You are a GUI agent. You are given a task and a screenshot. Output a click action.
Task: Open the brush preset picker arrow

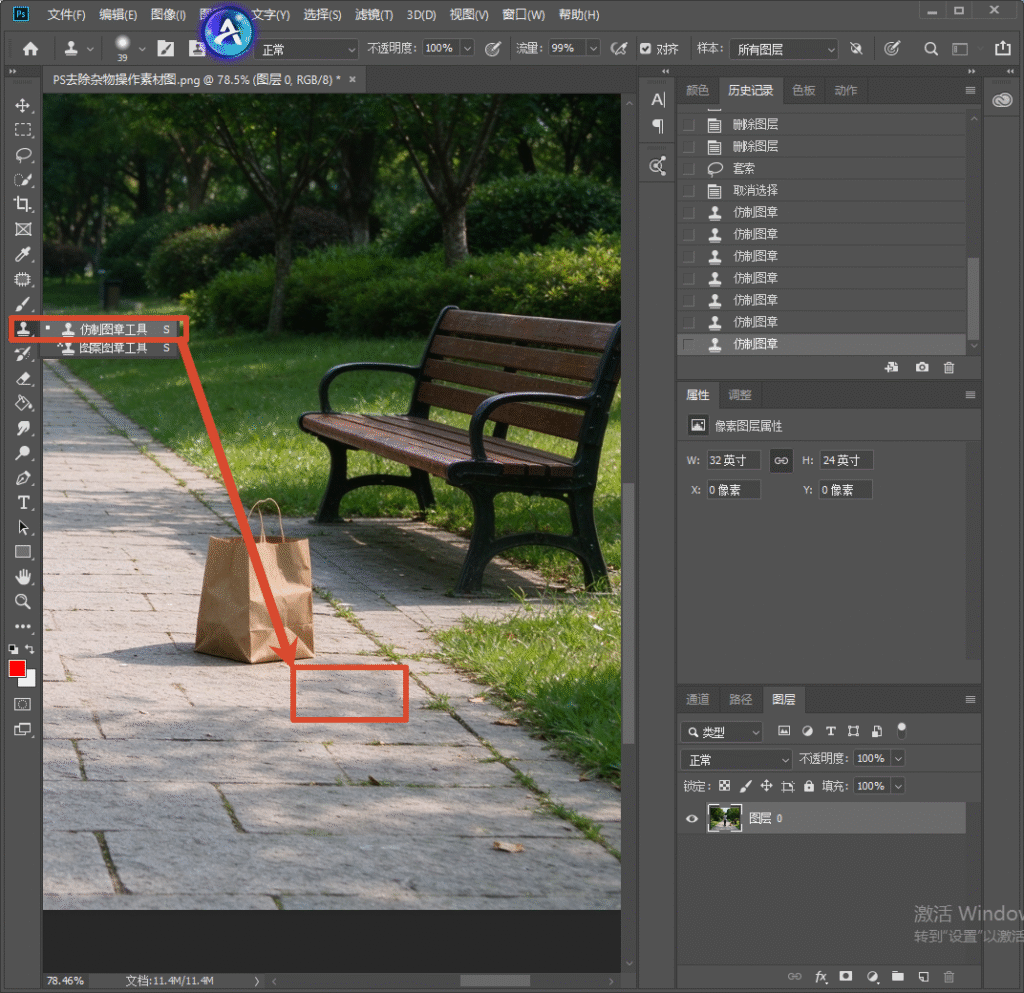pos(142,50)
